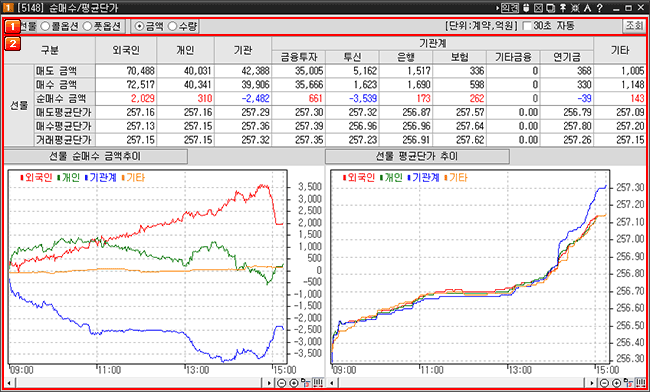Click the 외국인 column header
This screenshot has height=392, width=650.
tap(126, 50)
